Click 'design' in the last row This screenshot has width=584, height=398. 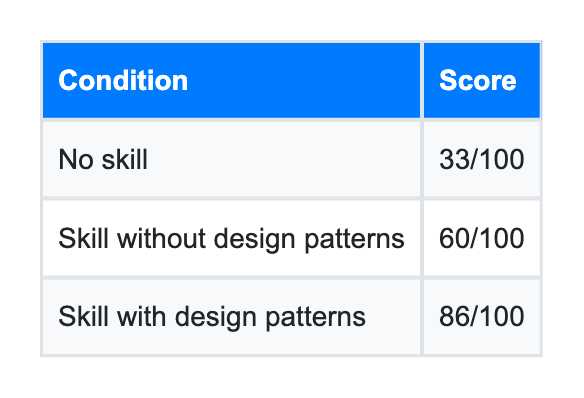[x=216, y=319]
